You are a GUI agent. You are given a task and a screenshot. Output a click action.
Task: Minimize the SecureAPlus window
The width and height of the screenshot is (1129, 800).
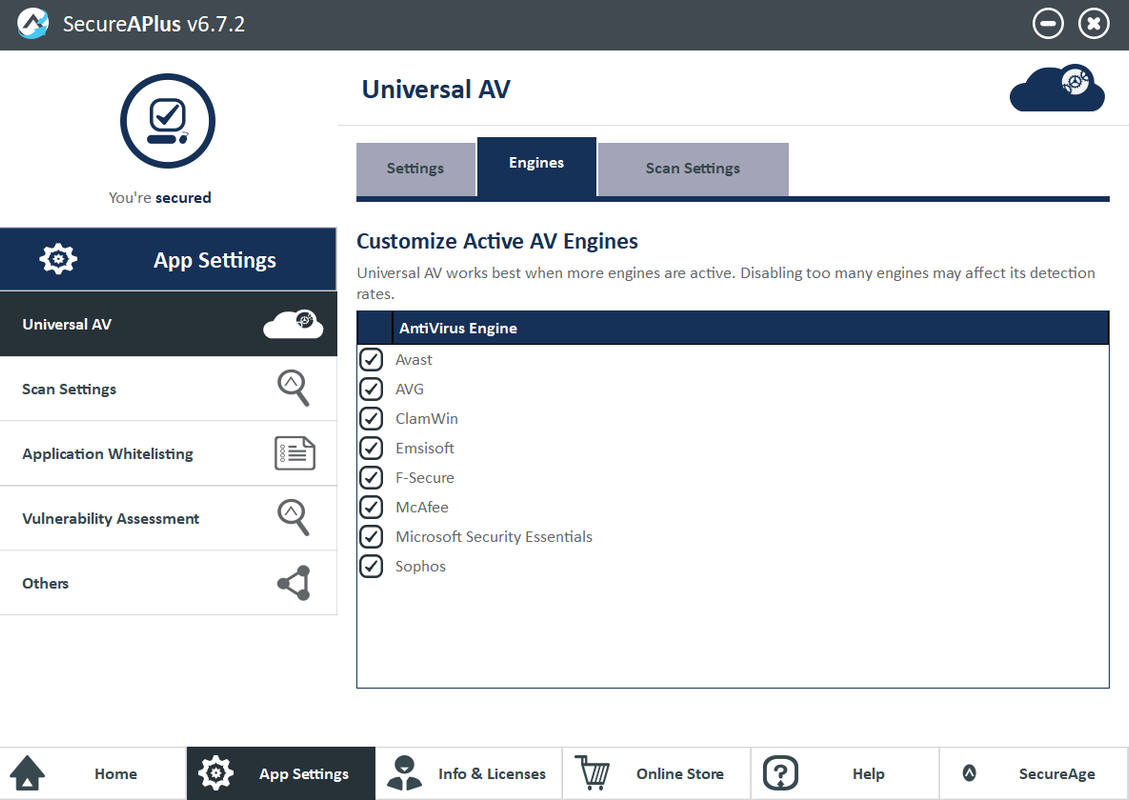[x=1048, y=24]
